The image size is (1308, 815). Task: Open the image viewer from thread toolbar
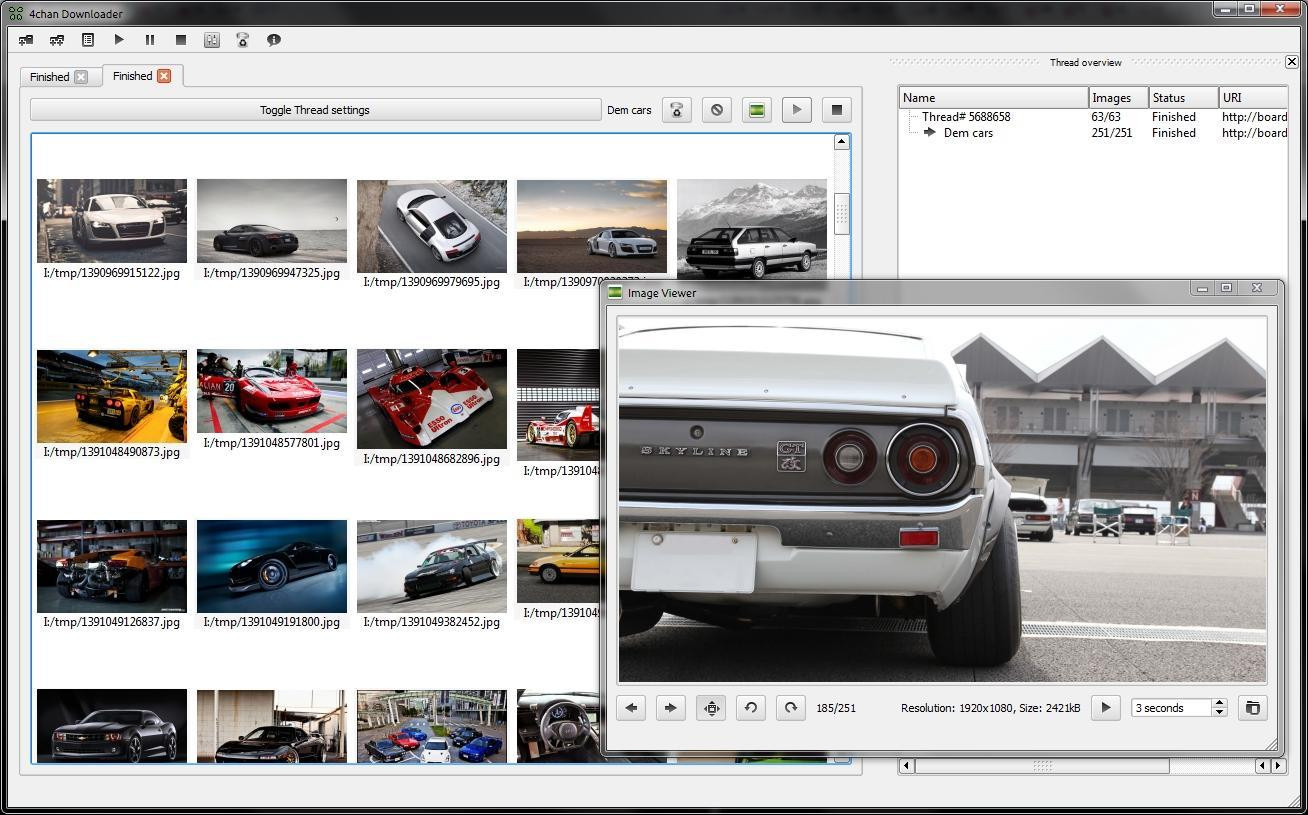(757, 110)
